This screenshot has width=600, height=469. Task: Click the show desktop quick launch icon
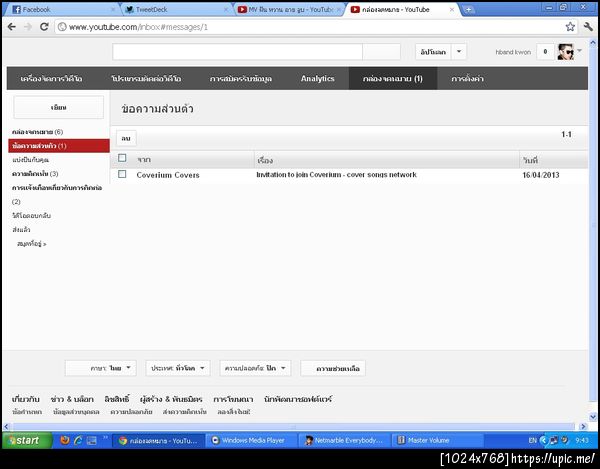coord(91,440)
